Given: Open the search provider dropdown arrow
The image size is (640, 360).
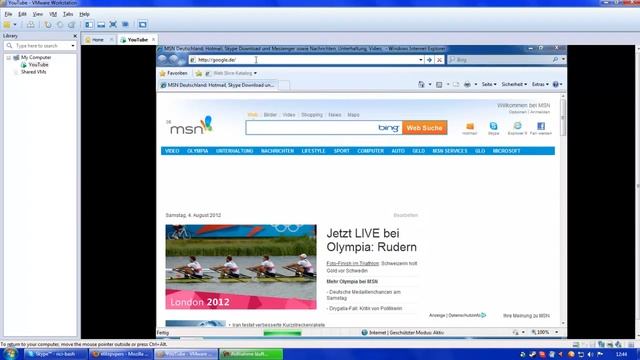Looking at the screenshot, I should click(563, 60).
